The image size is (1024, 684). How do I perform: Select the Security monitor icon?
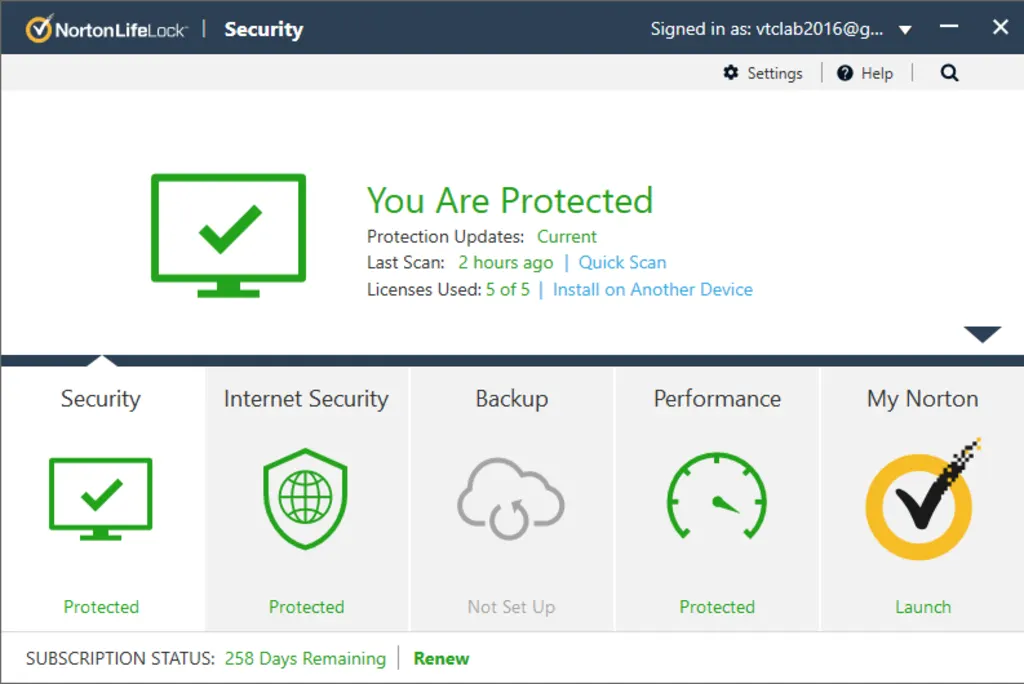coord(100,497)
